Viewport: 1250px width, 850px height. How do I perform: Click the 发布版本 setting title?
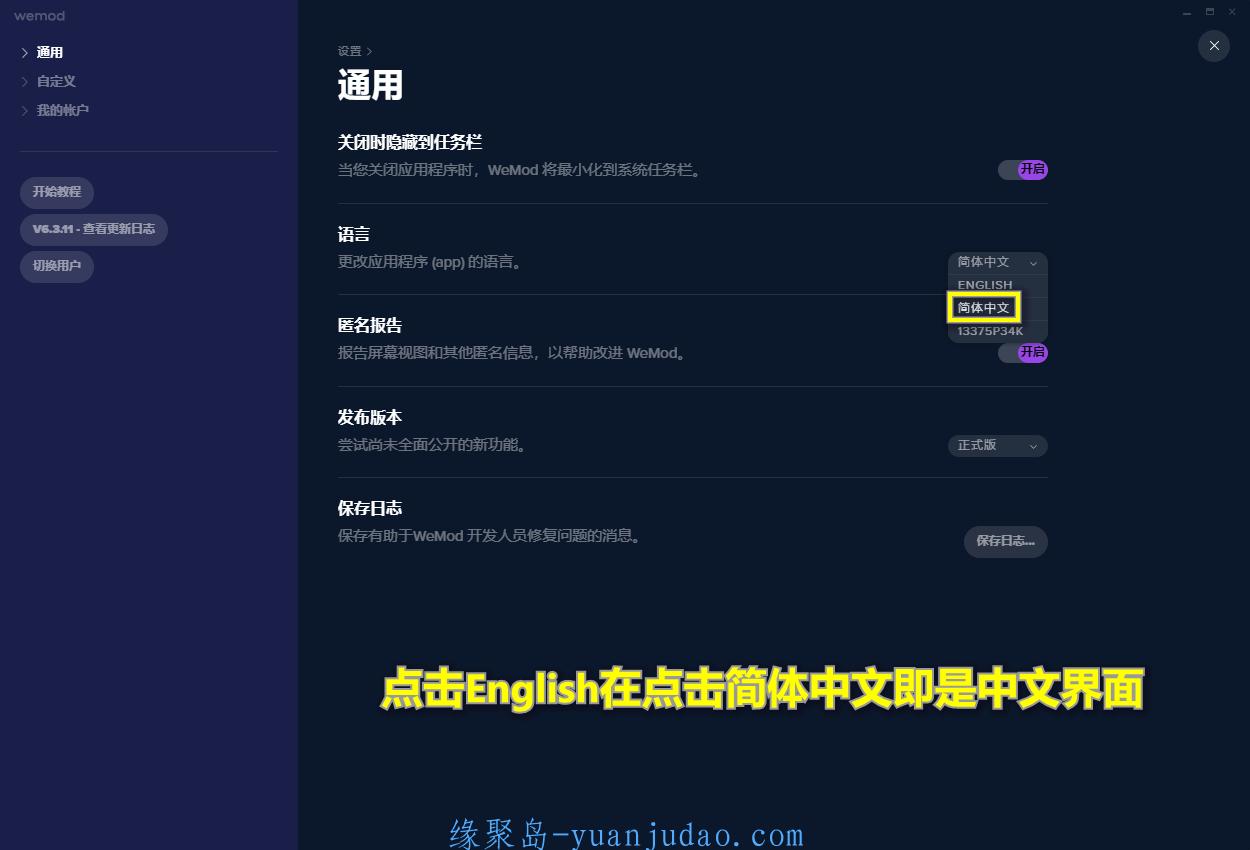click(x=370, y=417)
